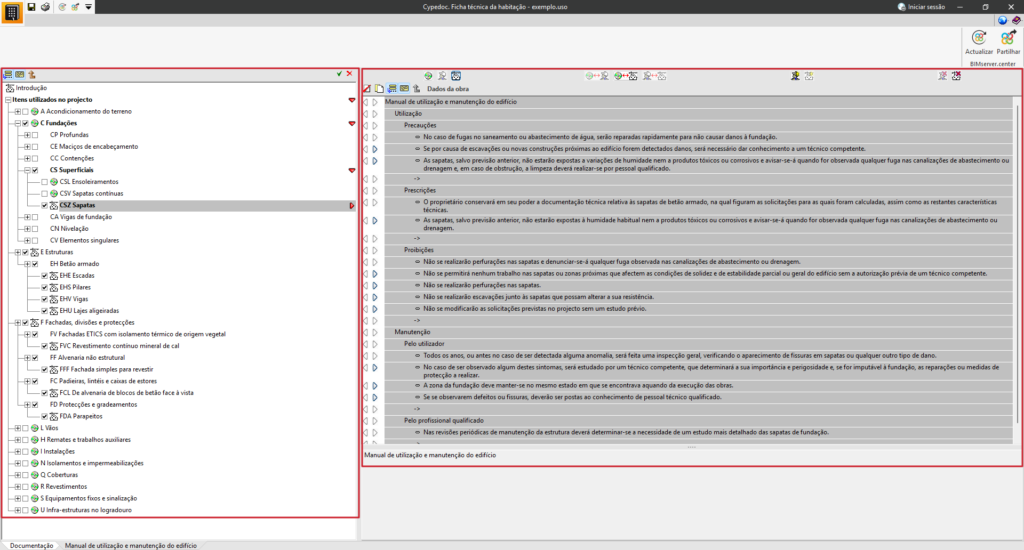Click the Cypedoc application menu icon
This screenshot has height=550, width=1024.
point(12,12)
